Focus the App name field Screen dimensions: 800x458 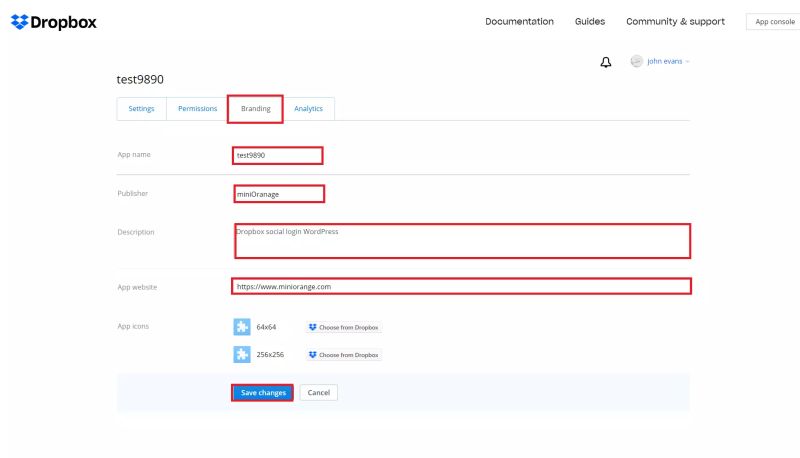click(278, 156)
